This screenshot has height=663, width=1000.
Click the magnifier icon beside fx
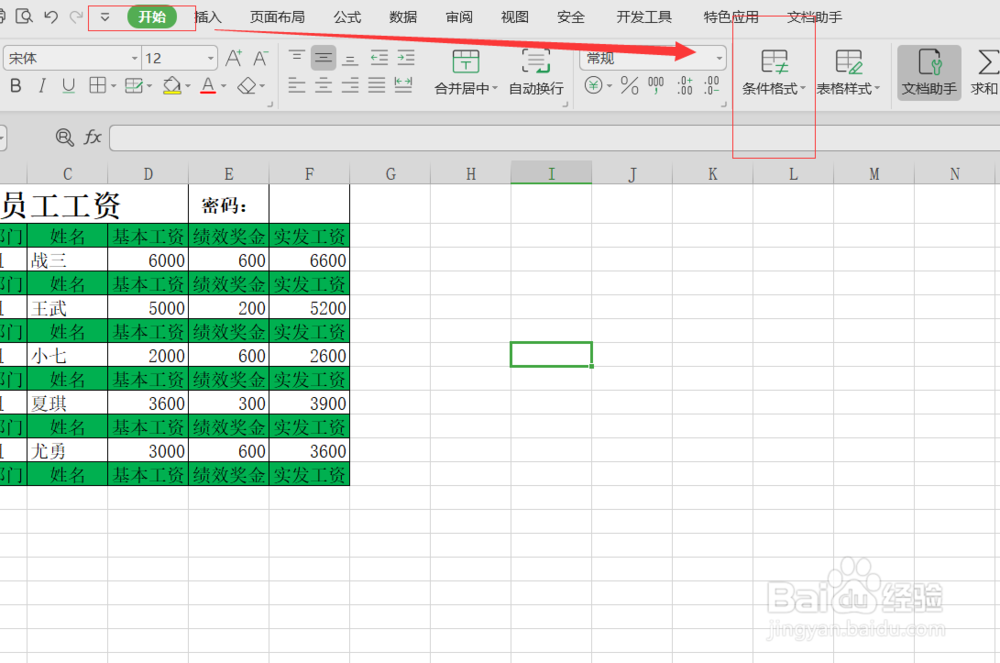click(64, 136)
